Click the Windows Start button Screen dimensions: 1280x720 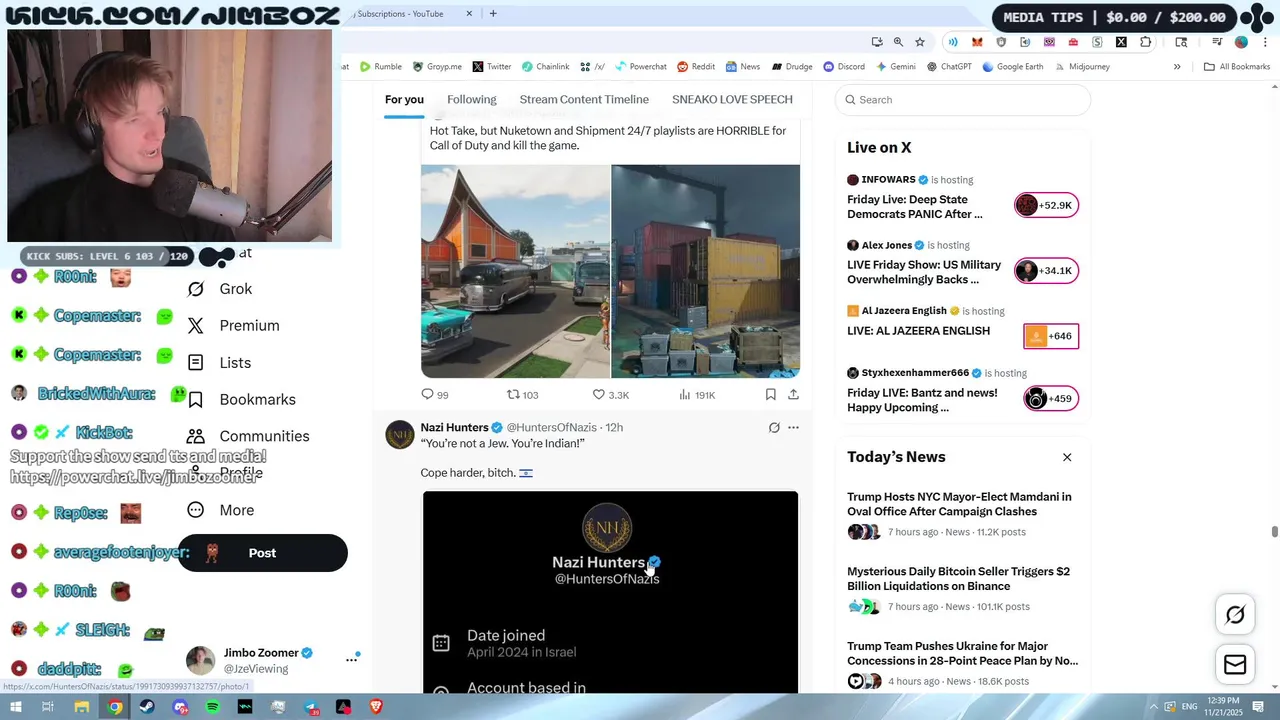click(x=15, y=707)
